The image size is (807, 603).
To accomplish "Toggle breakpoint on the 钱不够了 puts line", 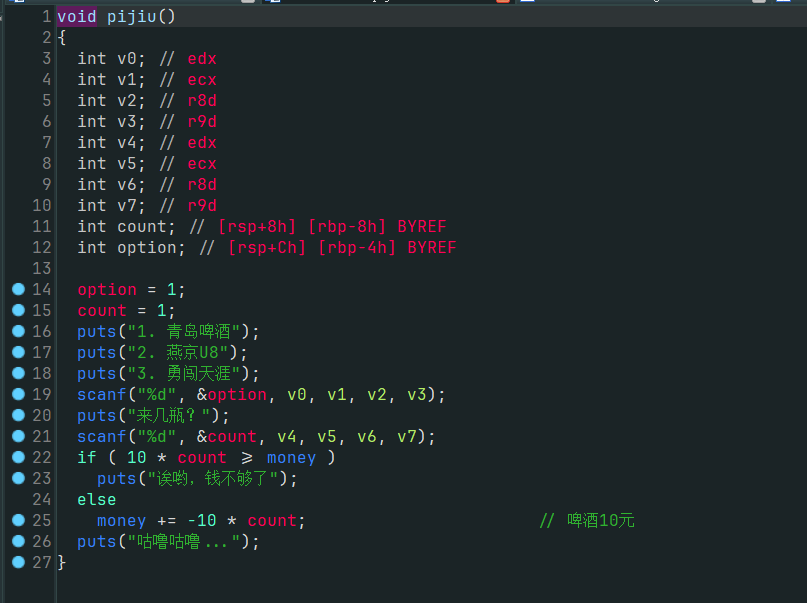I will coord(18,478).
